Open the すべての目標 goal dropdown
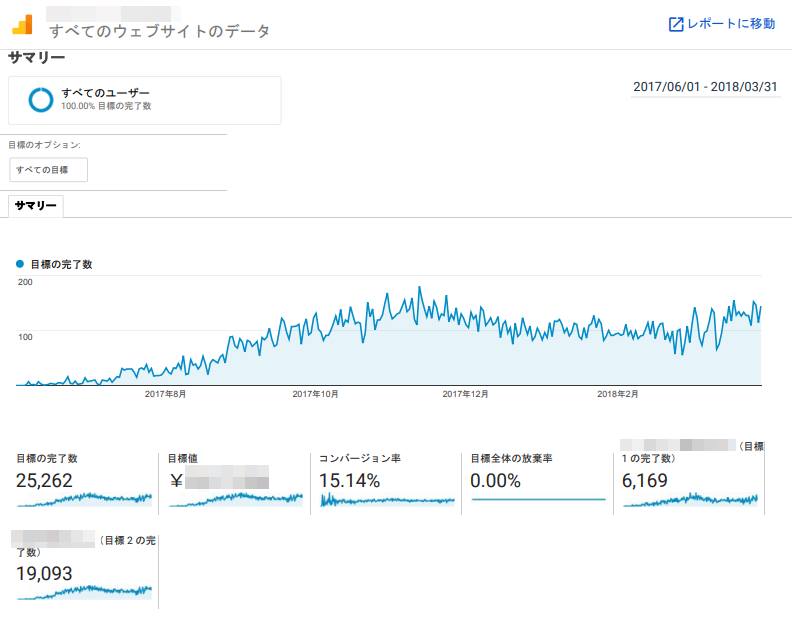This screenshot has width=792, height=626. coord(48,170)
